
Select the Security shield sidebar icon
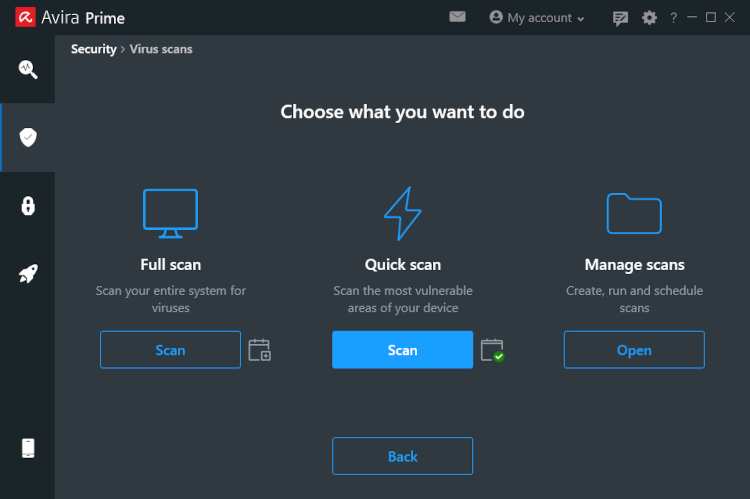(x=28, y=137)
